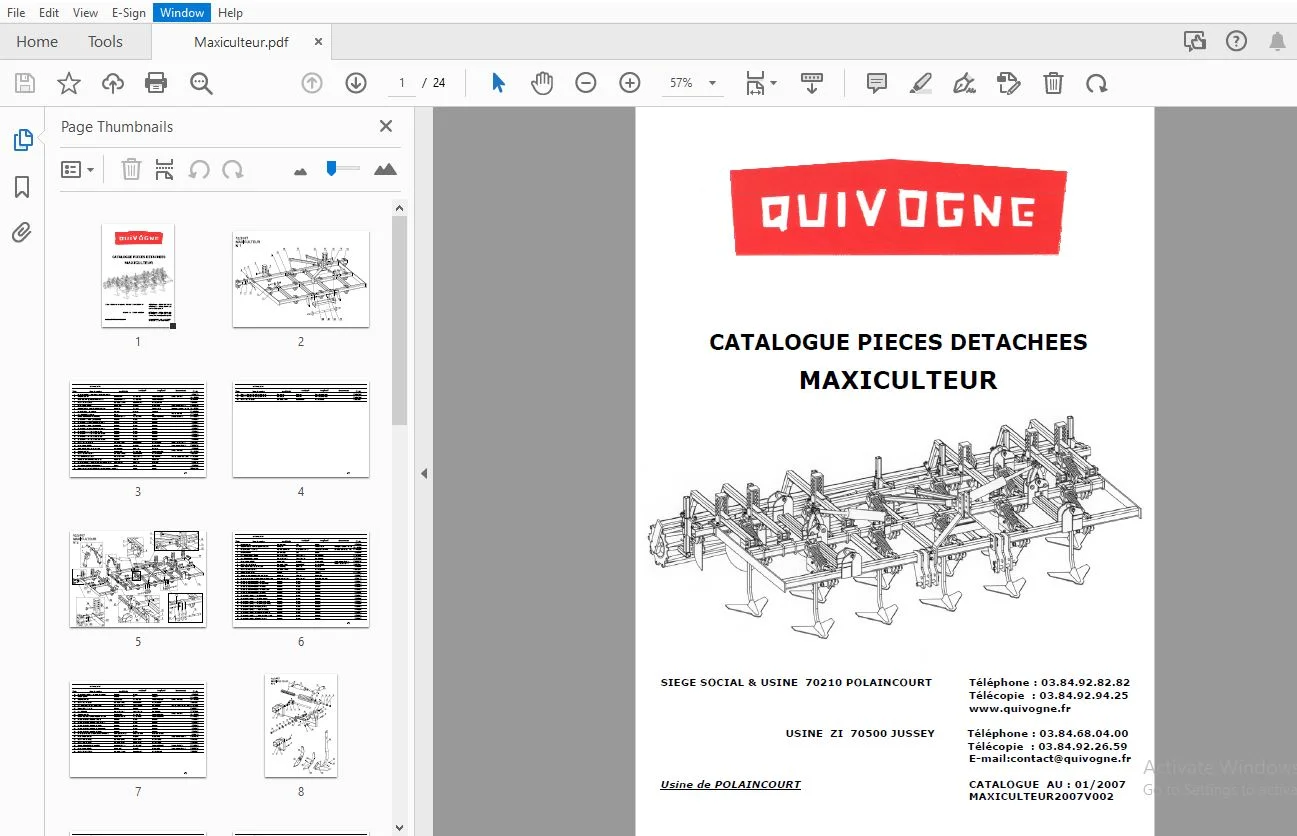The width and height of the screenshot is (1297, 836).
Task: Open the zoom level 57% dropdown
Action: coord(692,83)
